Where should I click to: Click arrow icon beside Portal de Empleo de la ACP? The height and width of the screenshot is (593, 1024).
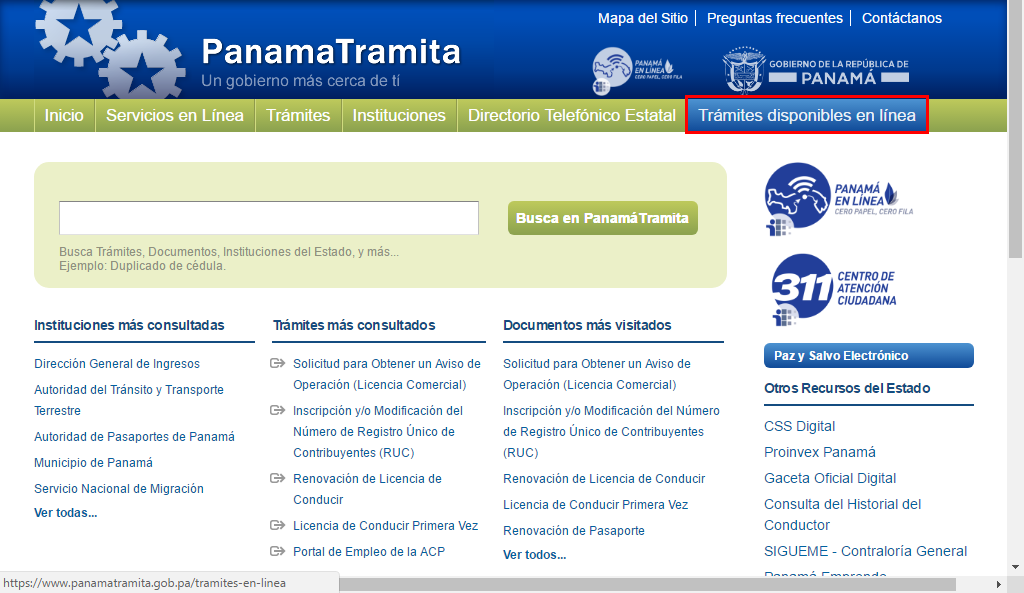click(278, 551)
